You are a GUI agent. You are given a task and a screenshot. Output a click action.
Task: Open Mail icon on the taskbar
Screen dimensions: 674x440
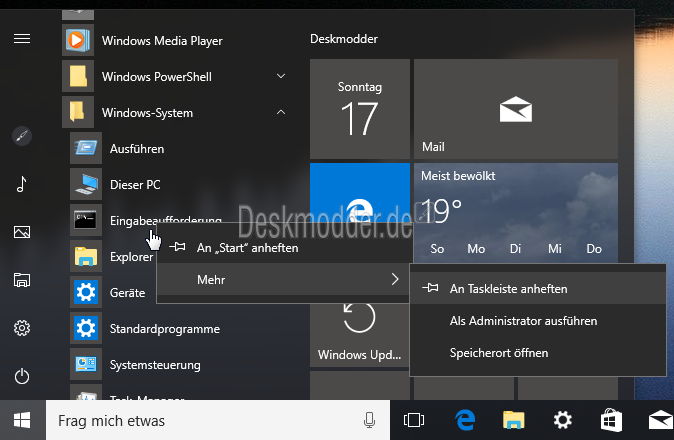pos(661,420)
